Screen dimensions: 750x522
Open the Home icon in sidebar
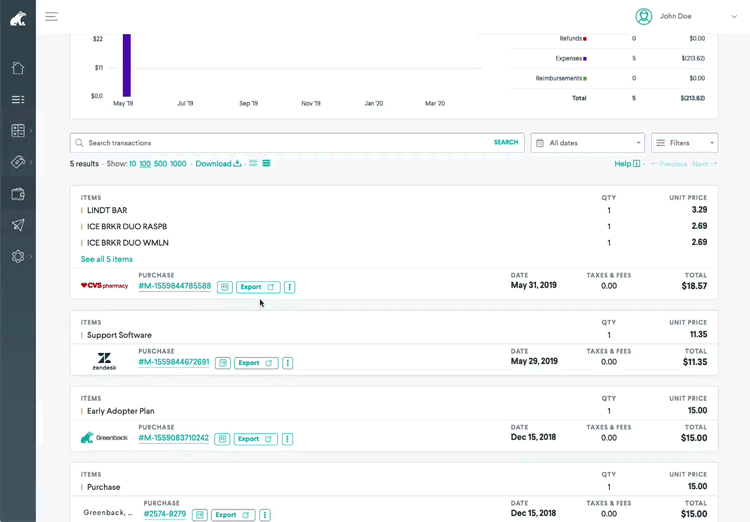(18, 68)
